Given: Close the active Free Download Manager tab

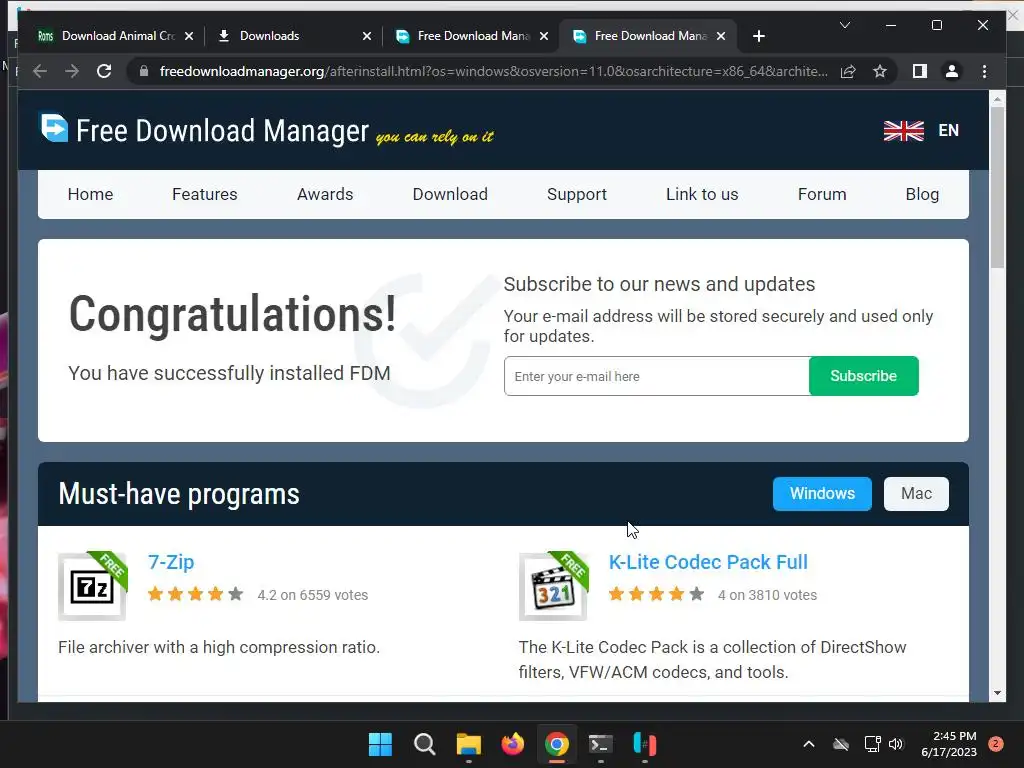Looking at the screenshot, I should click(721, 37).
